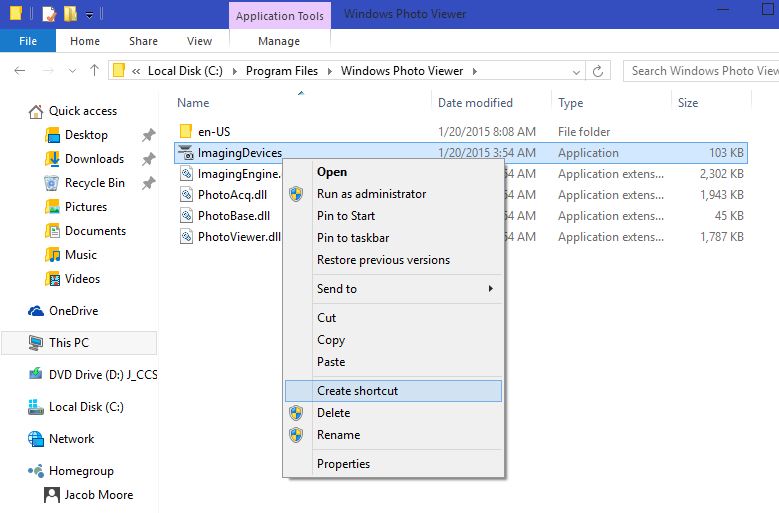Select the ImagingDevices application icon

click(x=185, y=153)
